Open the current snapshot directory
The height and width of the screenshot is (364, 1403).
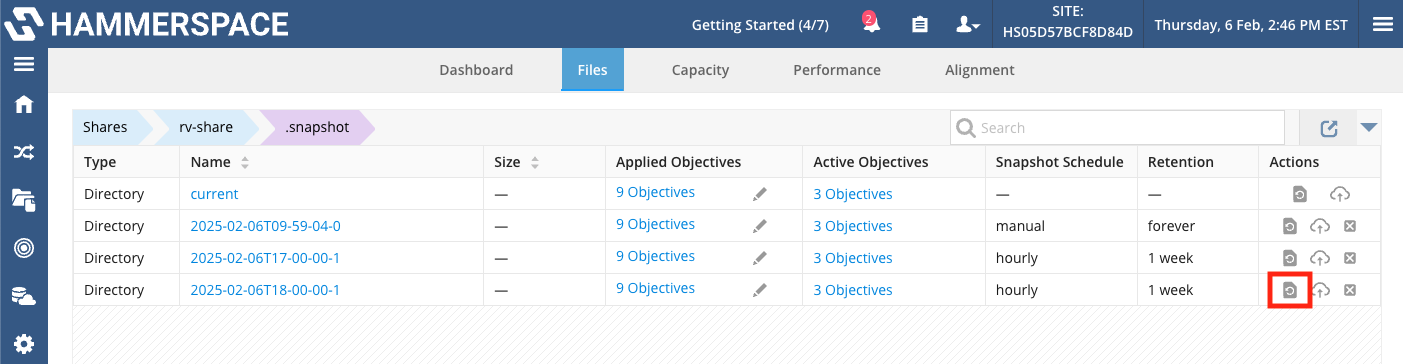[214, 194]
